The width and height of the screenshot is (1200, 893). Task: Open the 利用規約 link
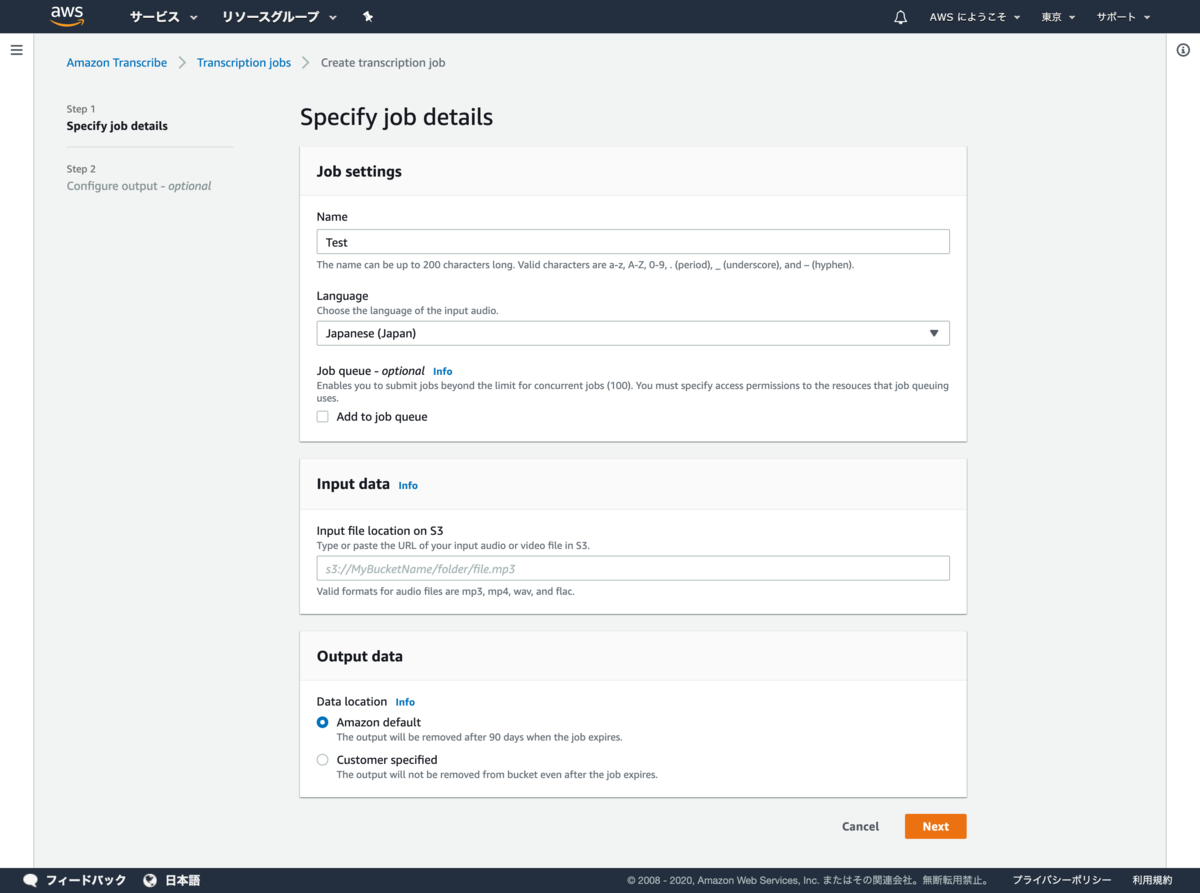1152,880
